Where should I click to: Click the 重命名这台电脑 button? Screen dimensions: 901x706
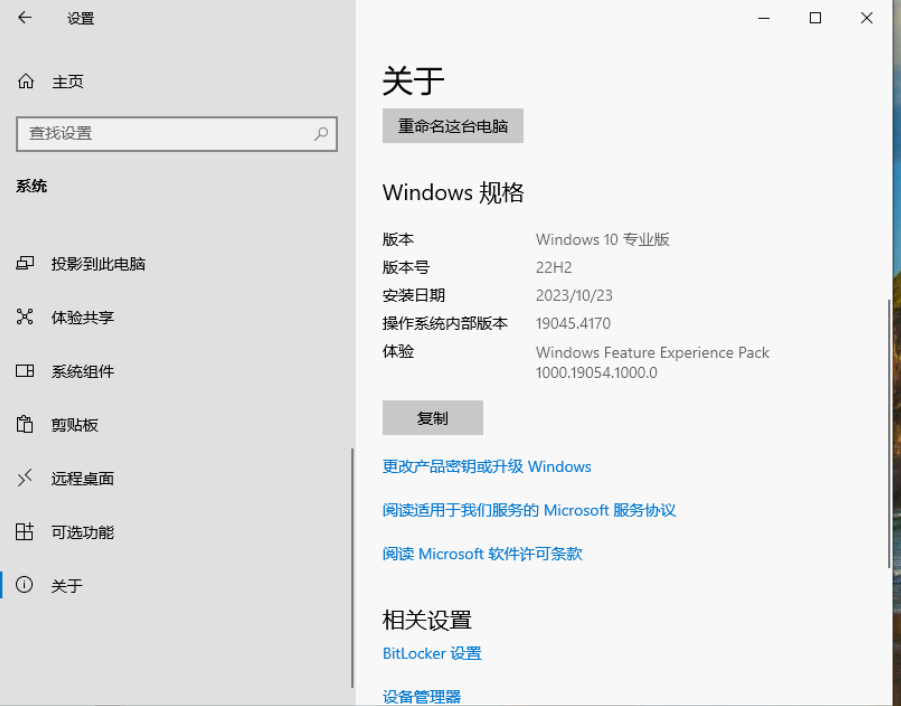[453, 126]
